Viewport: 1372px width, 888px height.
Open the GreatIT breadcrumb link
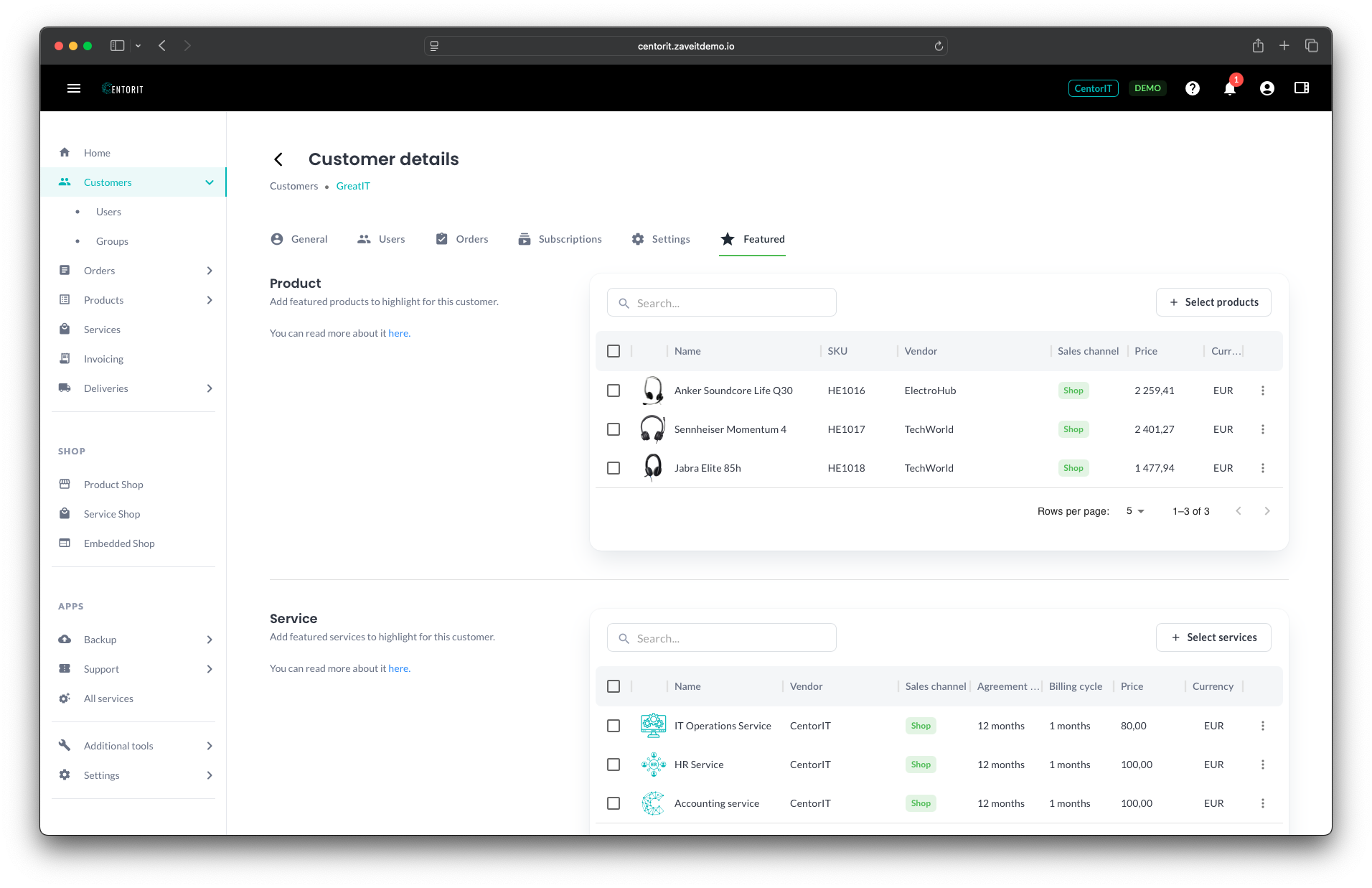[x=353, y=186]
